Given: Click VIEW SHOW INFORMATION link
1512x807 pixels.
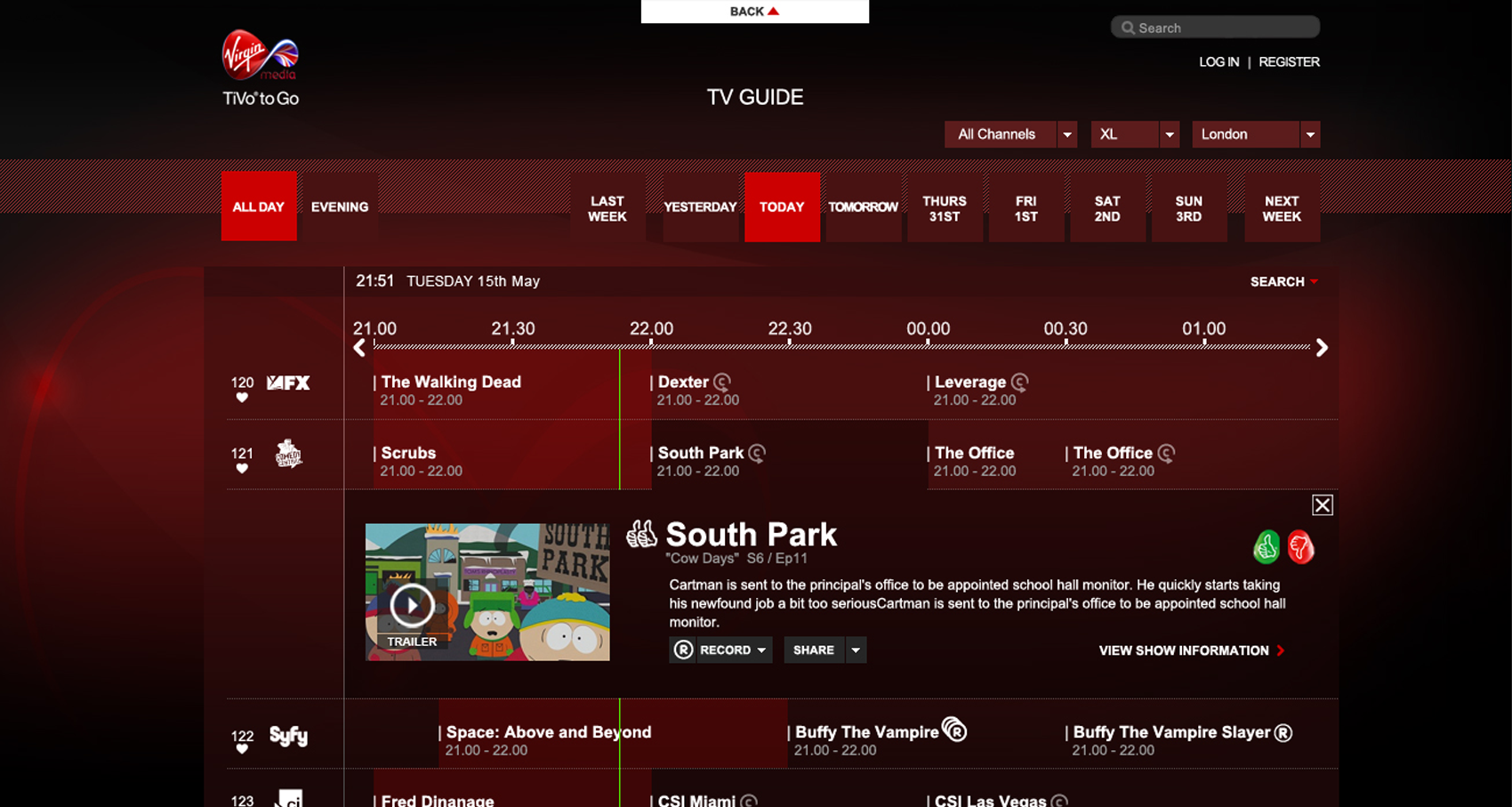Looking at the screenshot, I should [x=1192, y=650].
